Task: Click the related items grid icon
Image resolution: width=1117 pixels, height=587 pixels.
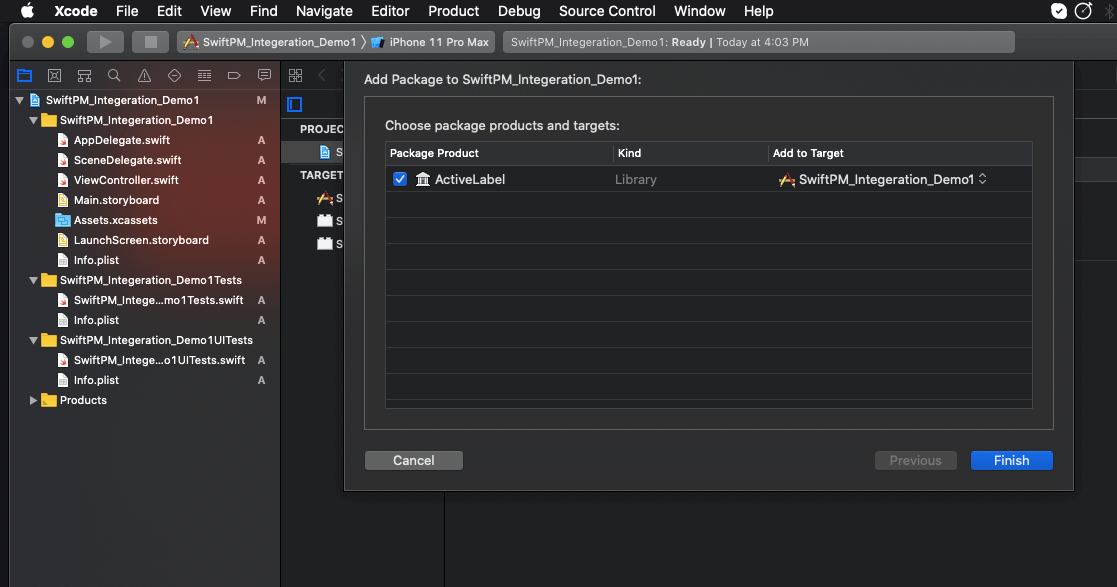Action: click(x=295, y=76)
